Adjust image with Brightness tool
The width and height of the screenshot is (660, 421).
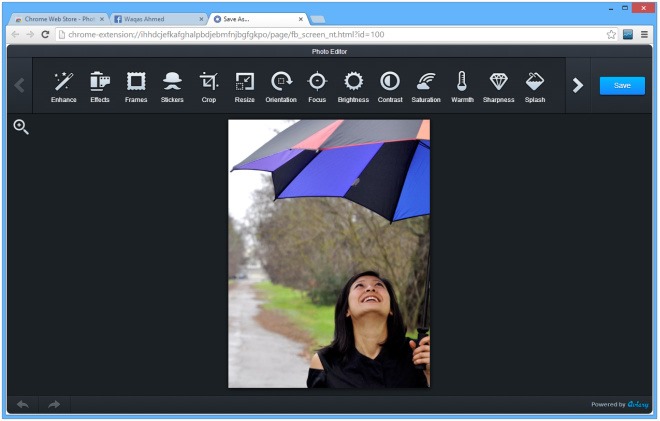[x=353, y=85]
